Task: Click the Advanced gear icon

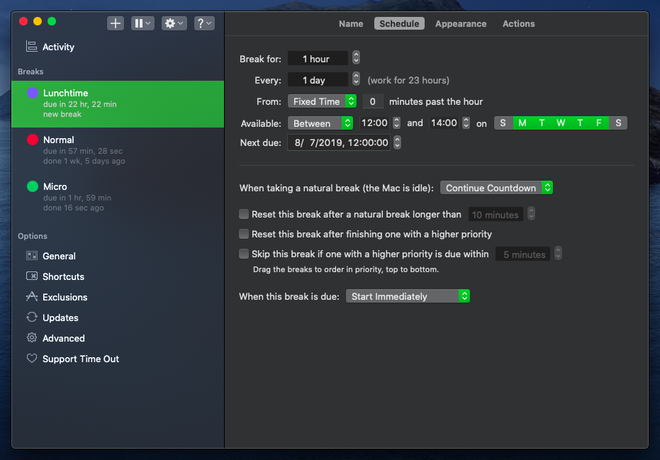Action: pos(32,338)
